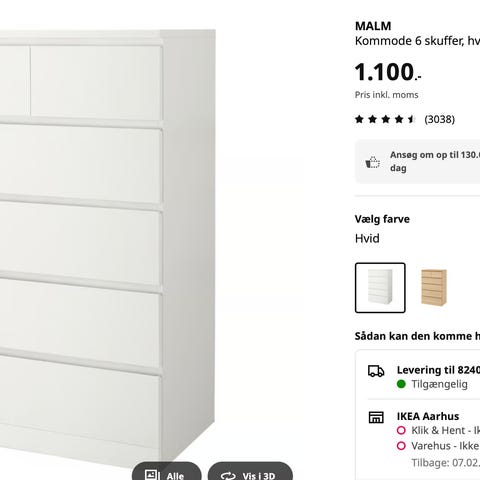This screenshot has height=480, width=480.
Task: Open the 3038 customer reviews link
Action: pyautogui.click(x=439, y=119)
